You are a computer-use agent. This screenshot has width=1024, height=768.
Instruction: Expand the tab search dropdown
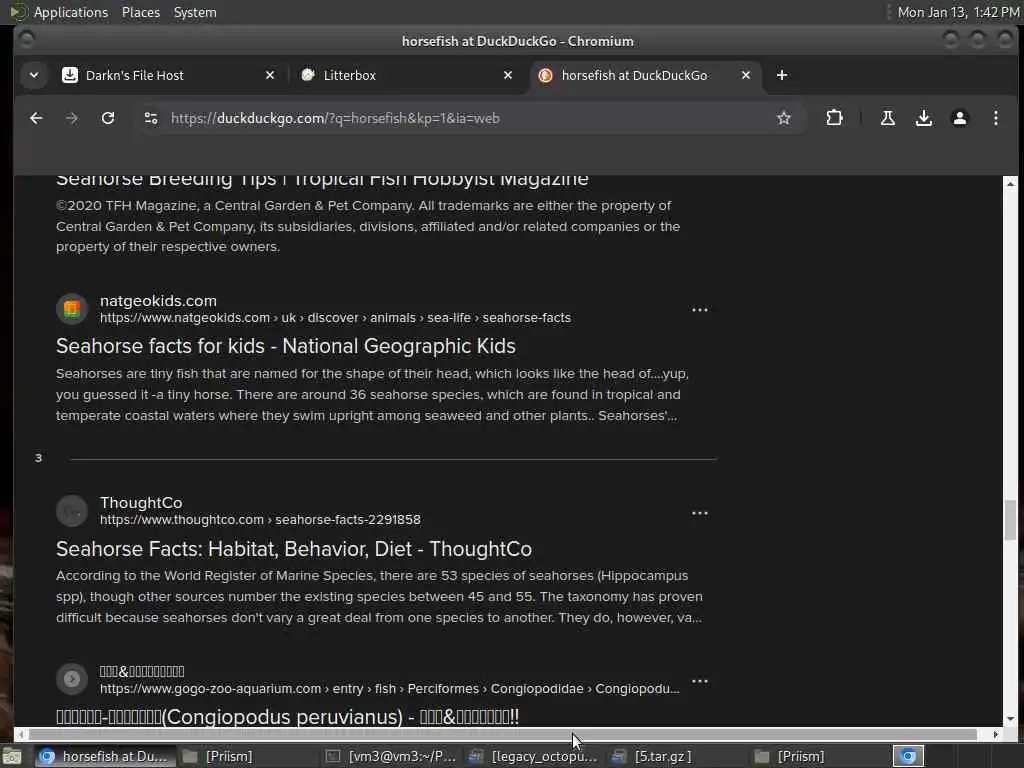34,75
